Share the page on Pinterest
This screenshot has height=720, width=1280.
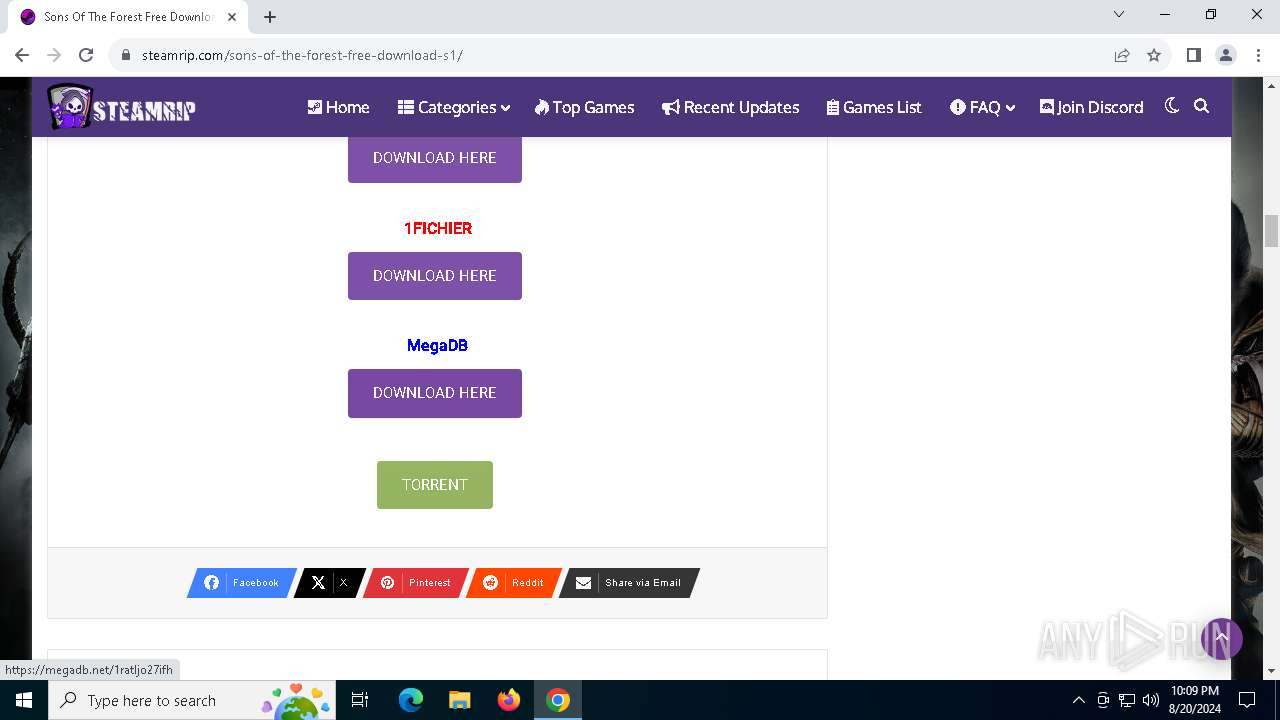coord(416,583)
